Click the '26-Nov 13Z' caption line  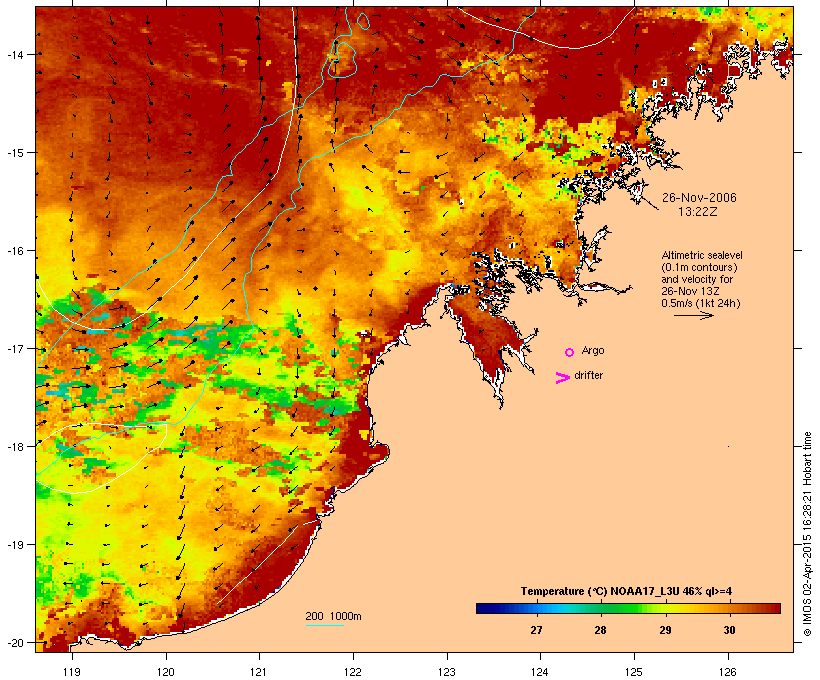click(690, 291)
